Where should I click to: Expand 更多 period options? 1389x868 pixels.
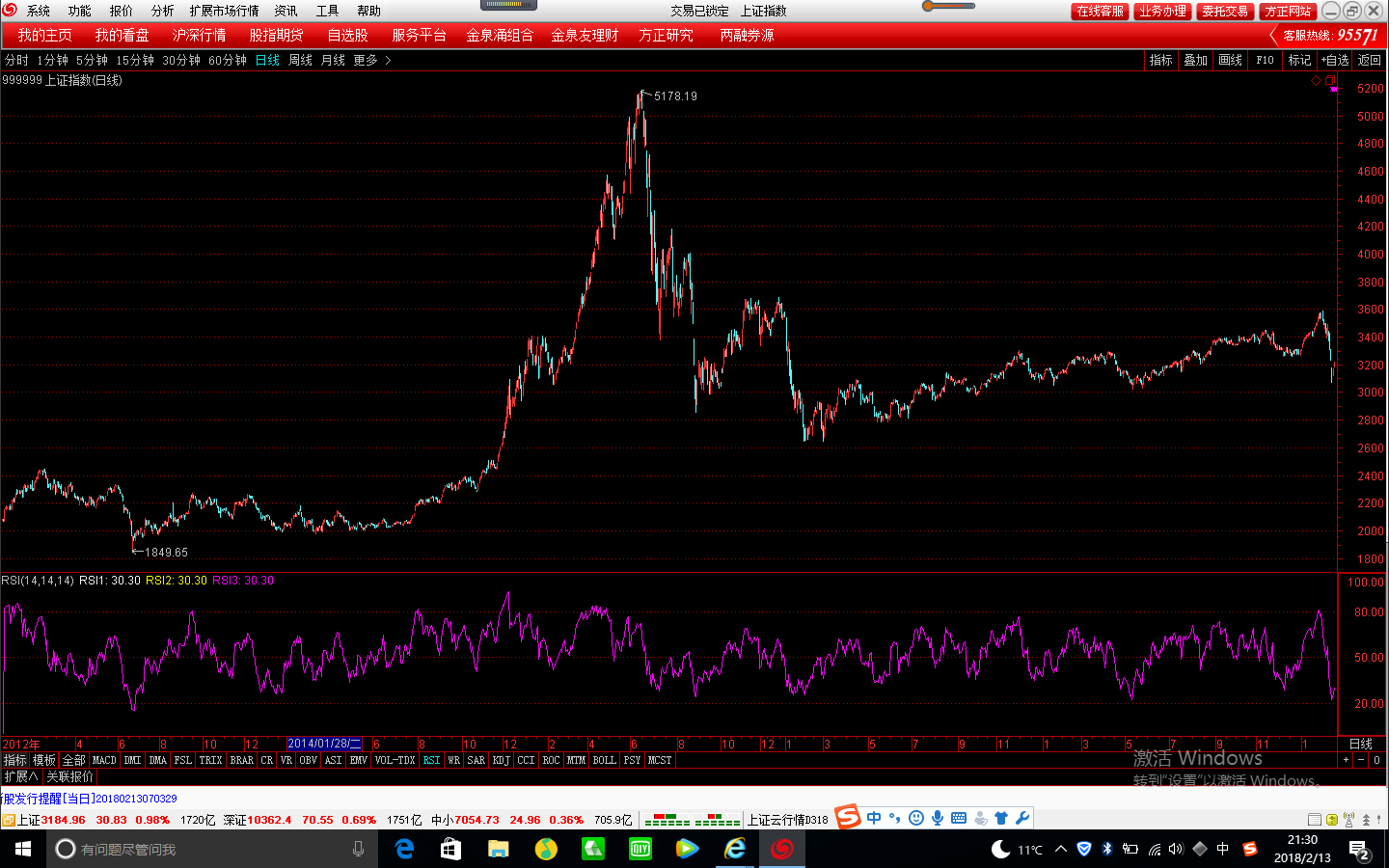(x=371, y=60)
